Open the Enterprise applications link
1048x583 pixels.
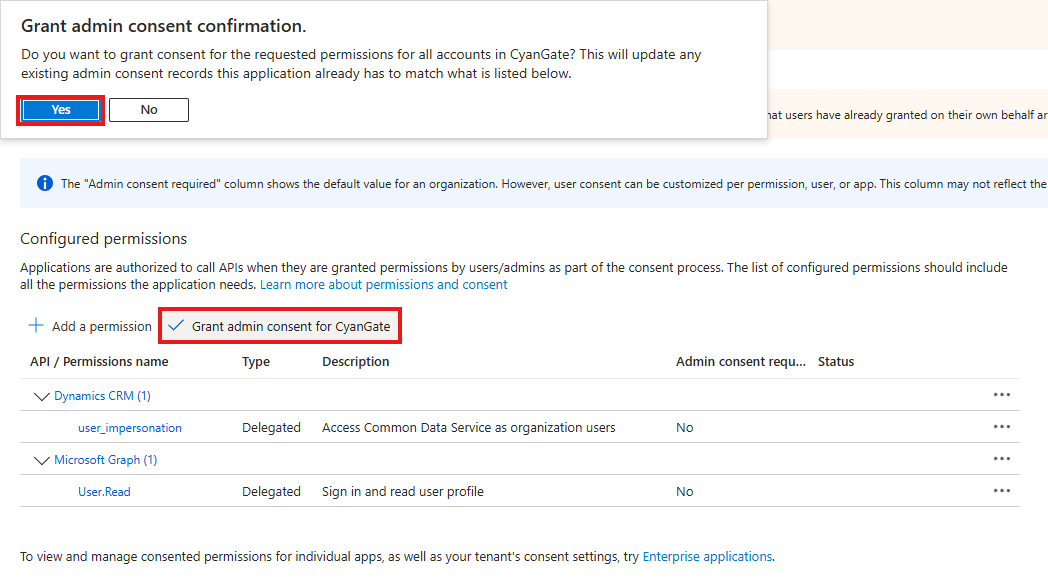[x=707, y=556]
